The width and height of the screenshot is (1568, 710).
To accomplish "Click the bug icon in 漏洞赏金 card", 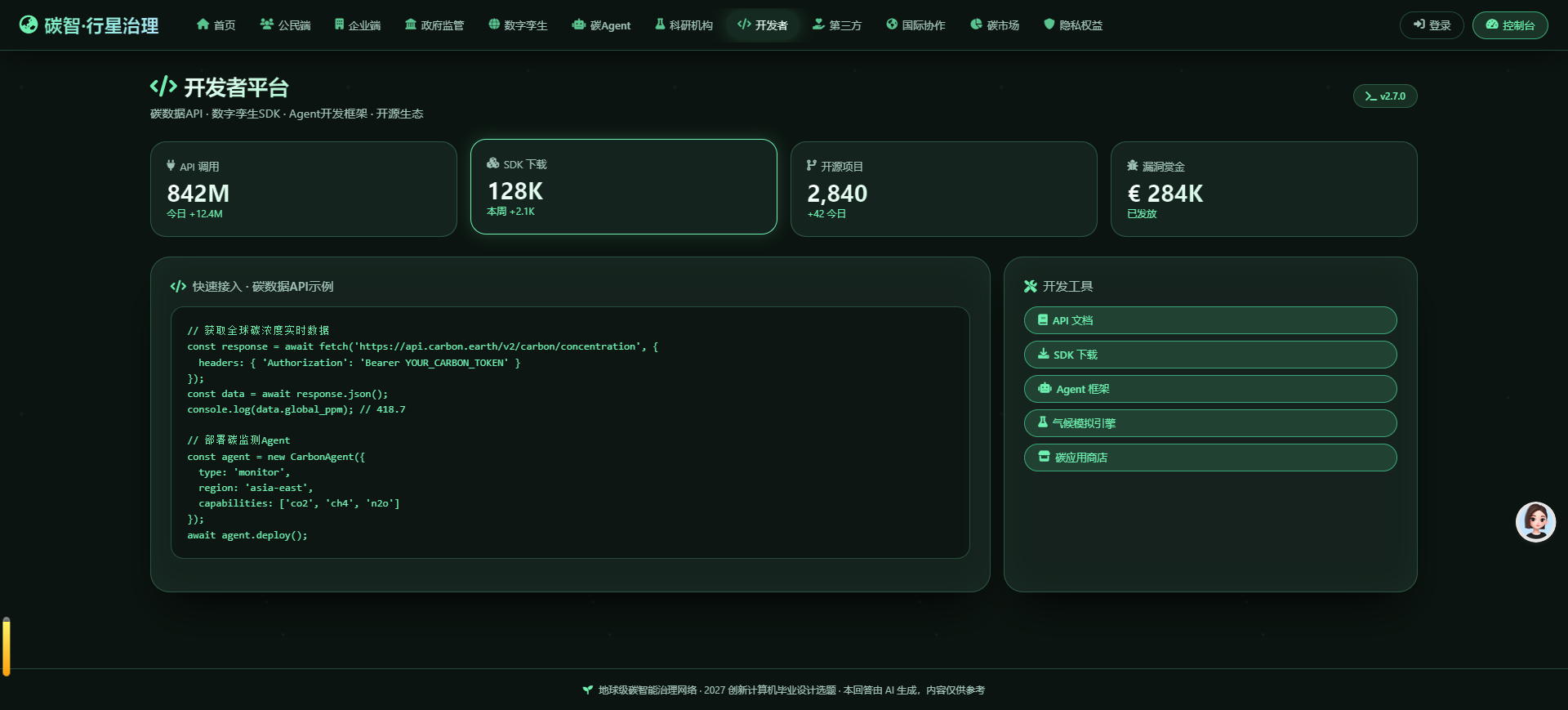I will (x=1133, y=166).
